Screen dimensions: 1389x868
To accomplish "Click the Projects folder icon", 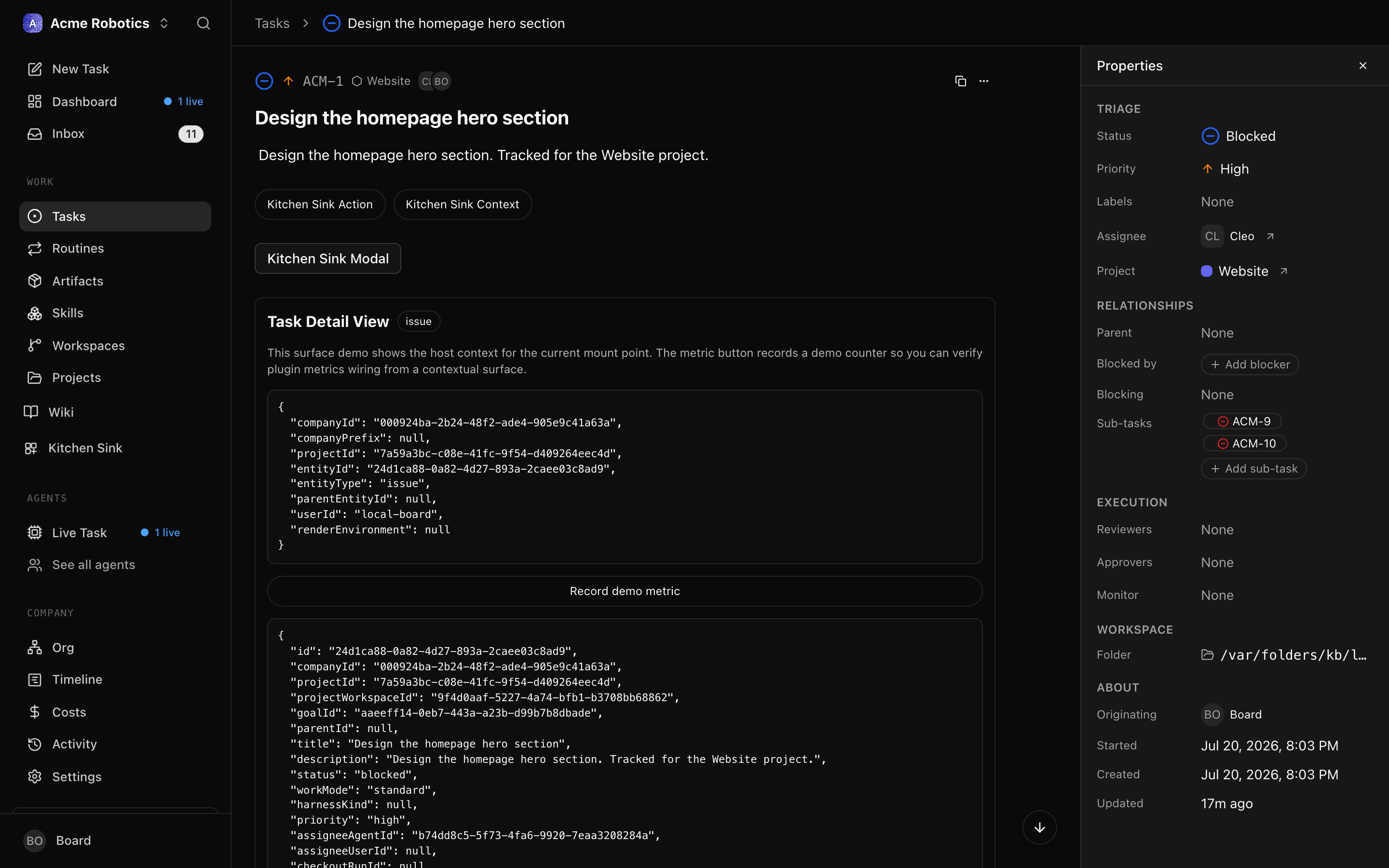I will [x=34, y=377].
